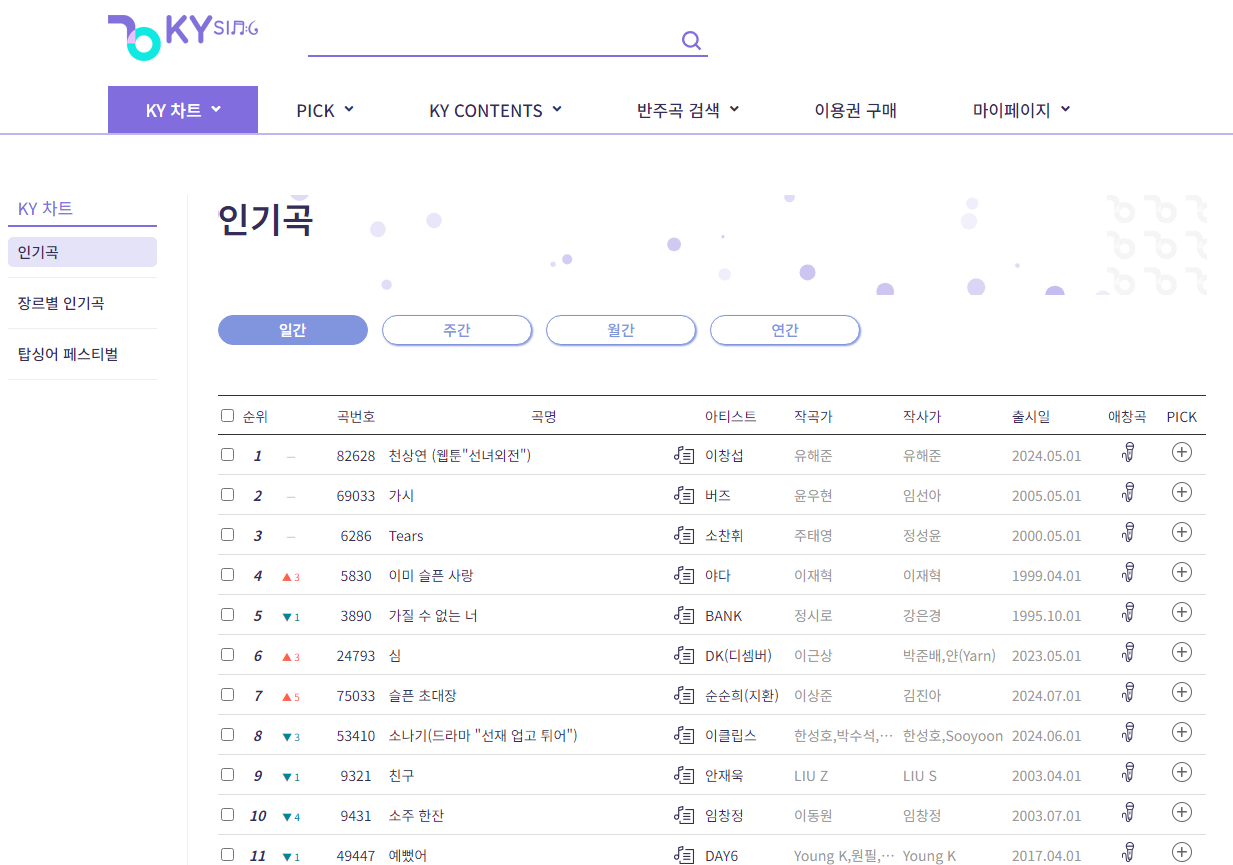Check the box for rank 9 친구
This screenshot has width=1233, height=865.
pos(227,774)
